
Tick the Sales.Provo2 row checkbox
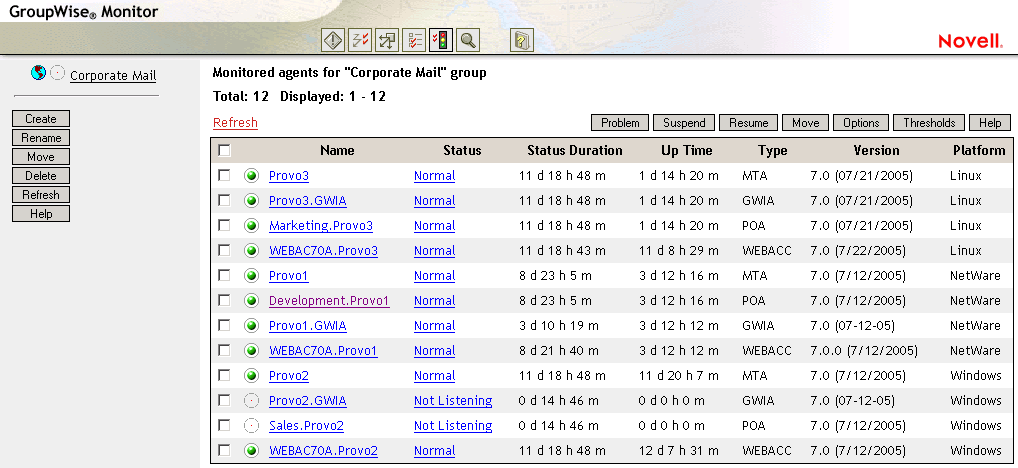(224, 425)
